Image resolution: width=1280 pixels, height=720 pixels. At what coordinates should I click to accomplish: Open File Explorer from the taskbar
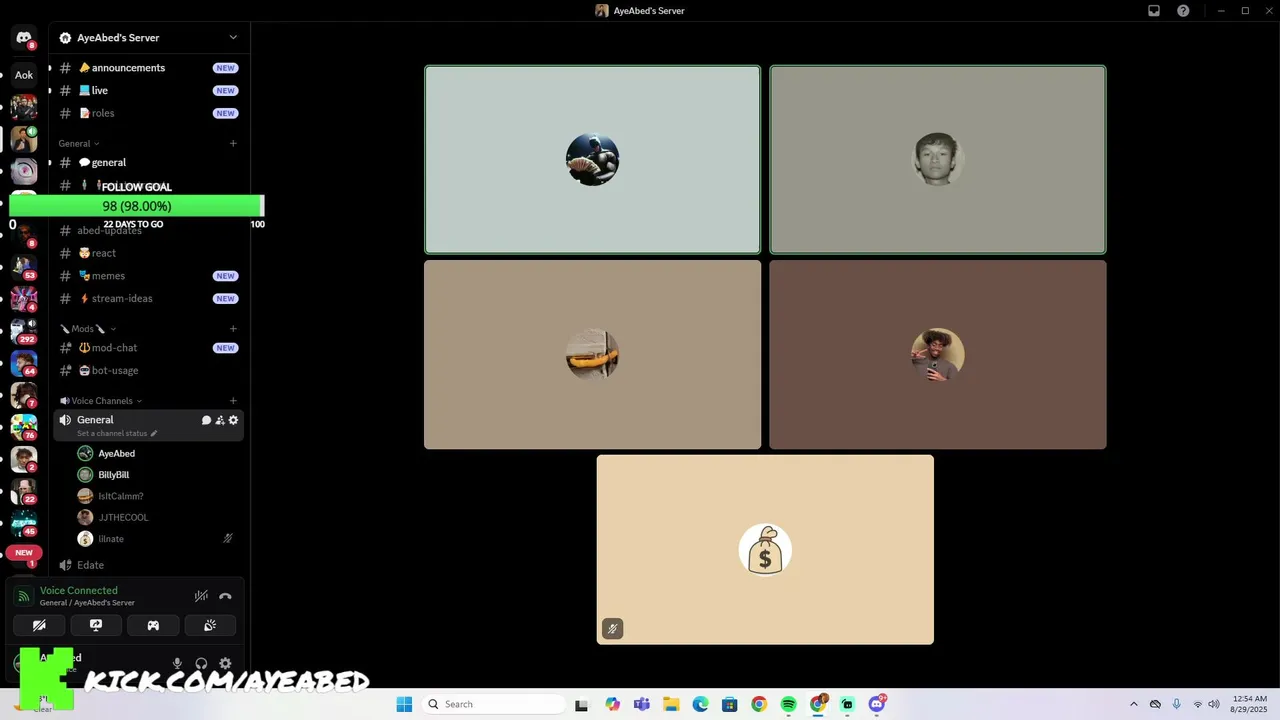pos(671,704)
